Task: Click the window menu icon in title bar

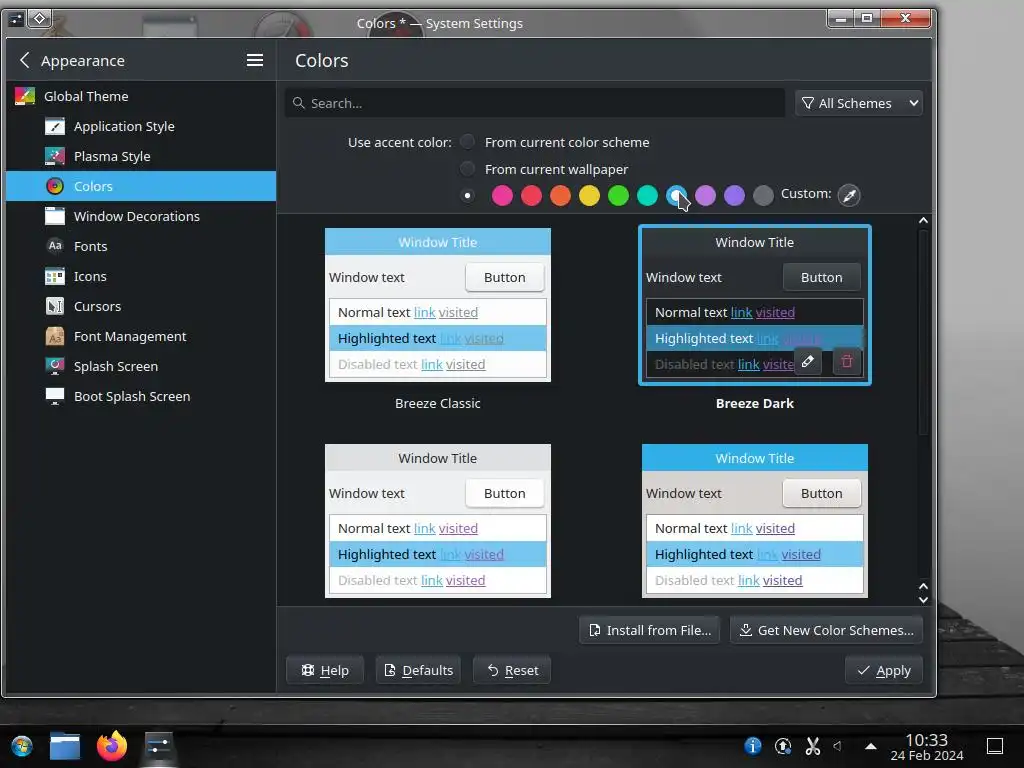Action: pyautogui.click(x=16, y=19)
